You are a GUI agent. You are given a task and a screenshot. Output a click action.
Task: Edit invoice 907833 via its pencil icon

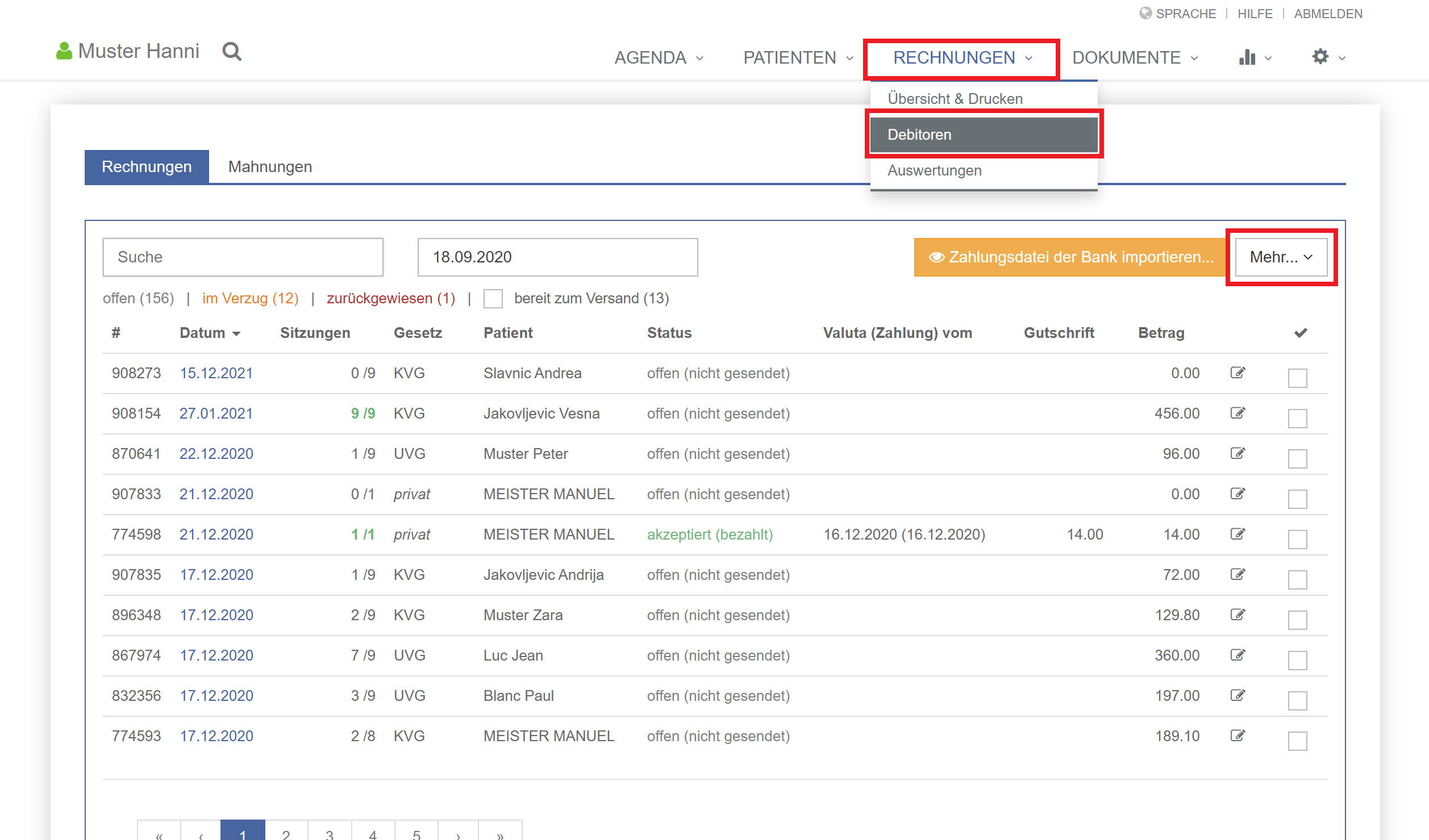[1238, 494]
